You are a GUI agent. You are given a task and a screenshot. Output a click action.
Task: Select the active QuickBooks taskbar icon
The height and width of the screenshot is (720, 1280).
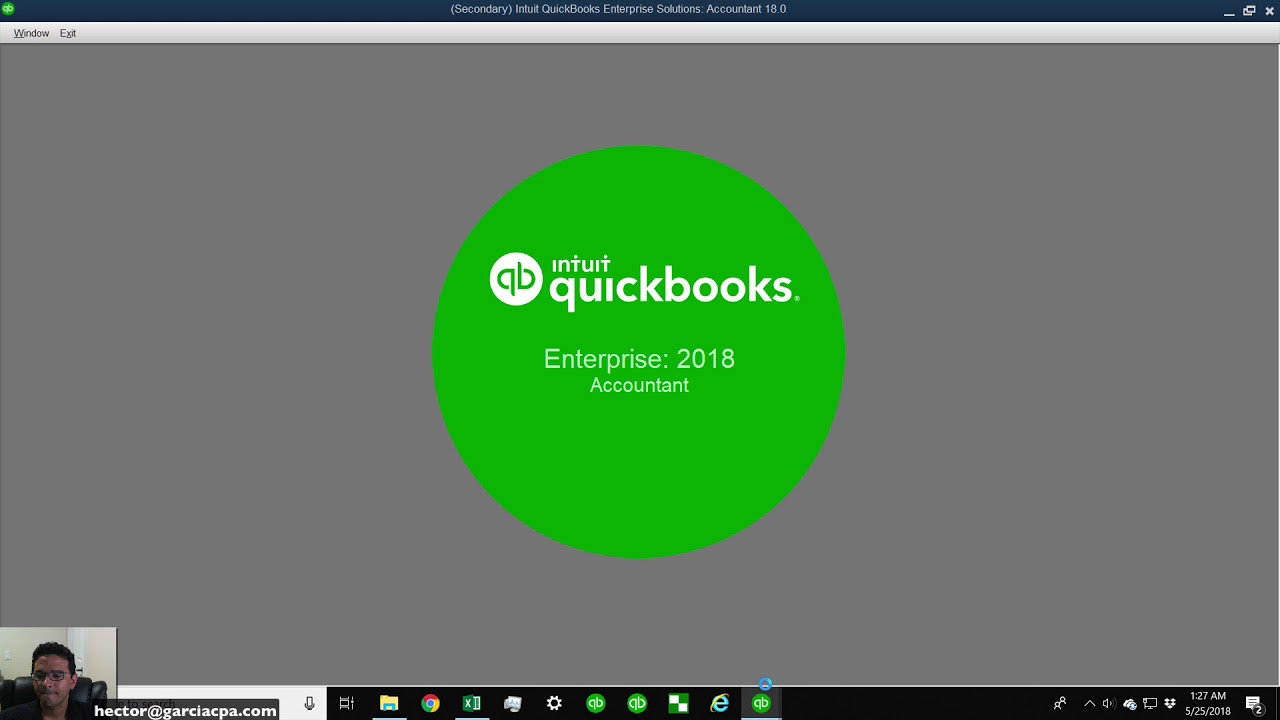[761, 704]
